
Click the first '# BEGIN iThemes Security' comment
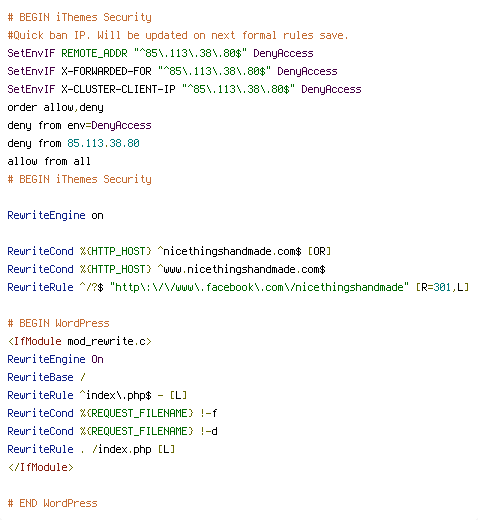point(79,17)
